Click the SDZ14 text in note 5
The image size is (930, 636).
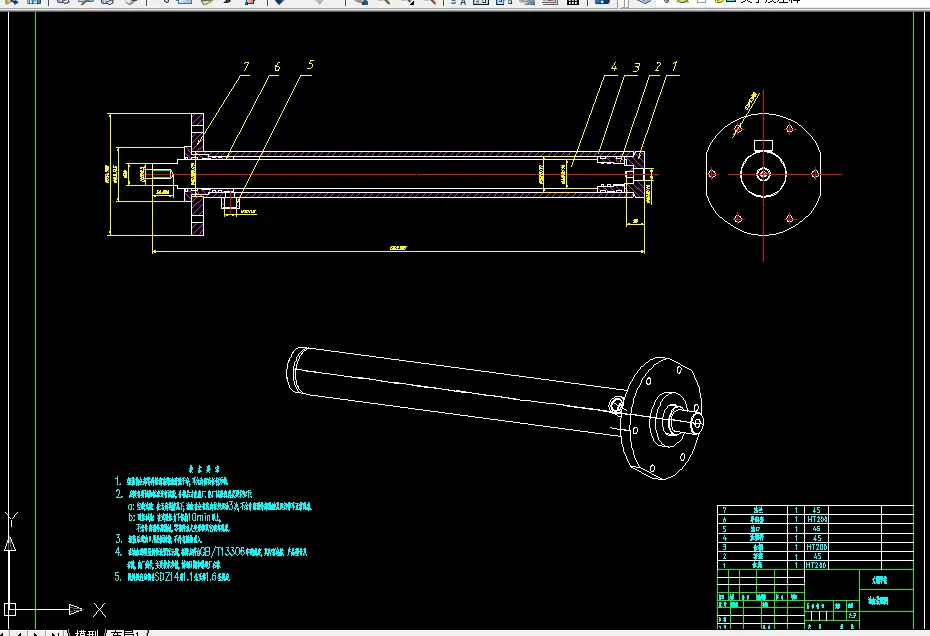pos(170,577)
